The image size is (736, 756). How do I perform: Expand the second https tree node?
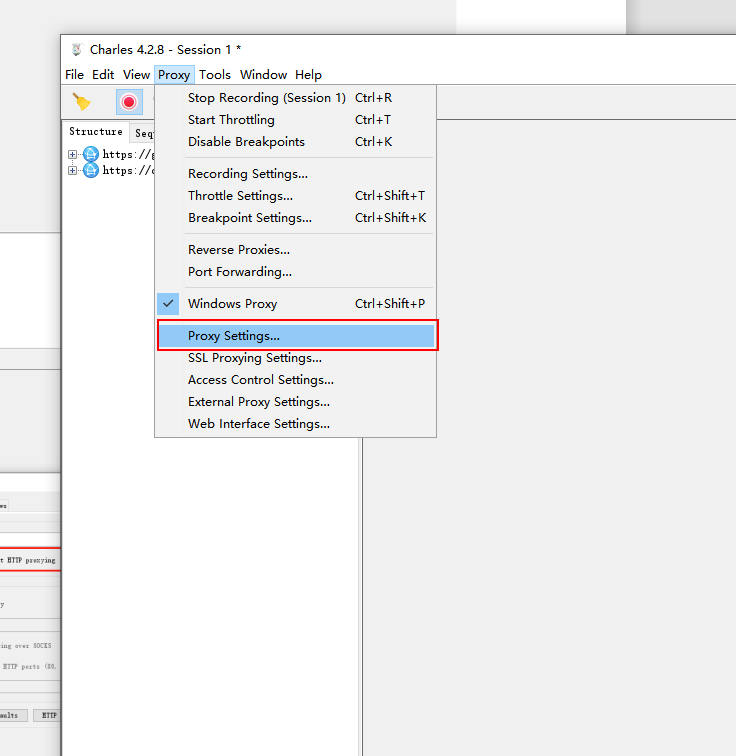[x=72, y=170]
